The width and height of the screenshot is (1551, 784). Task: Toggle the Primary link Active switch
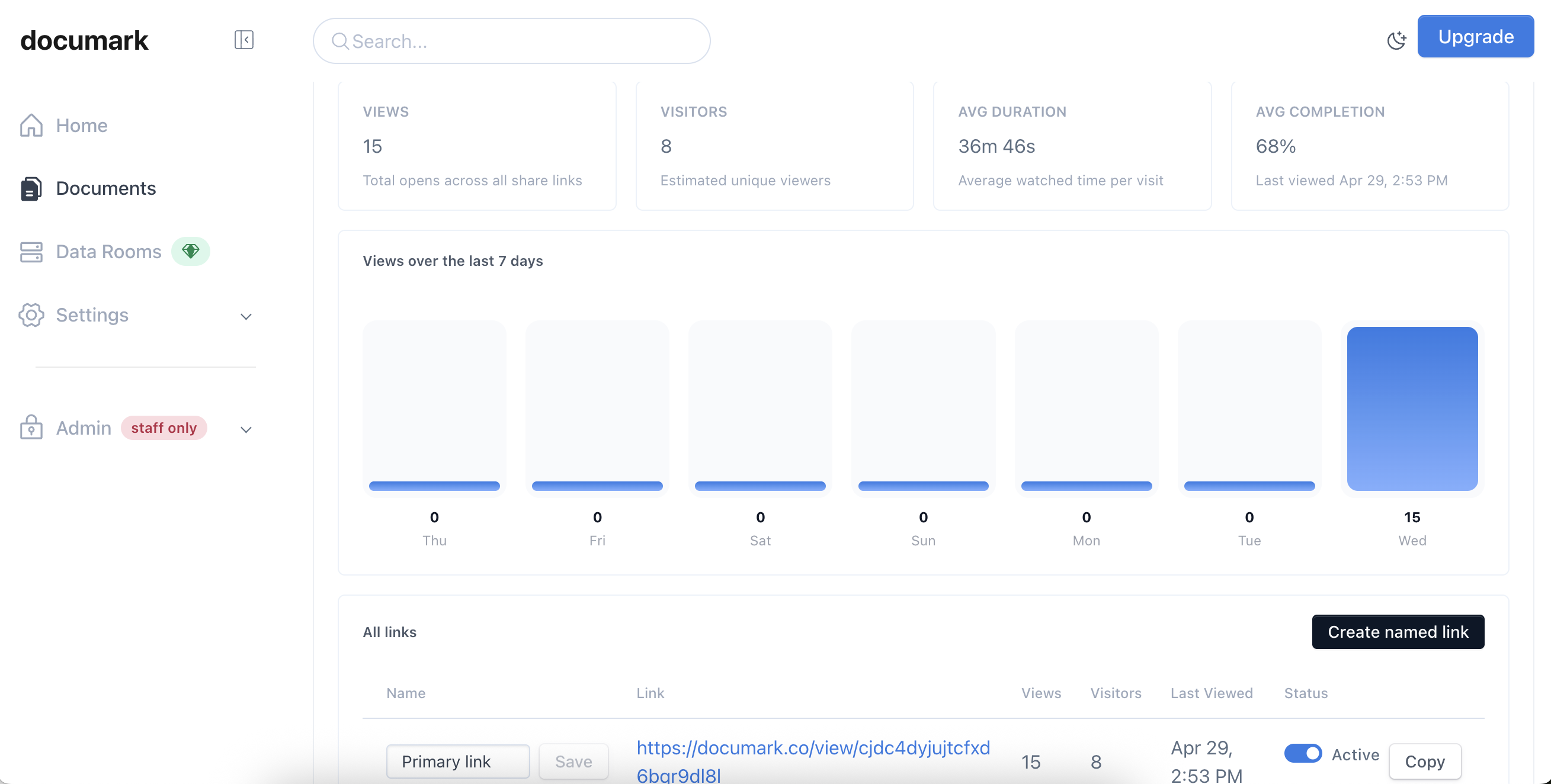pos(1302,753)
